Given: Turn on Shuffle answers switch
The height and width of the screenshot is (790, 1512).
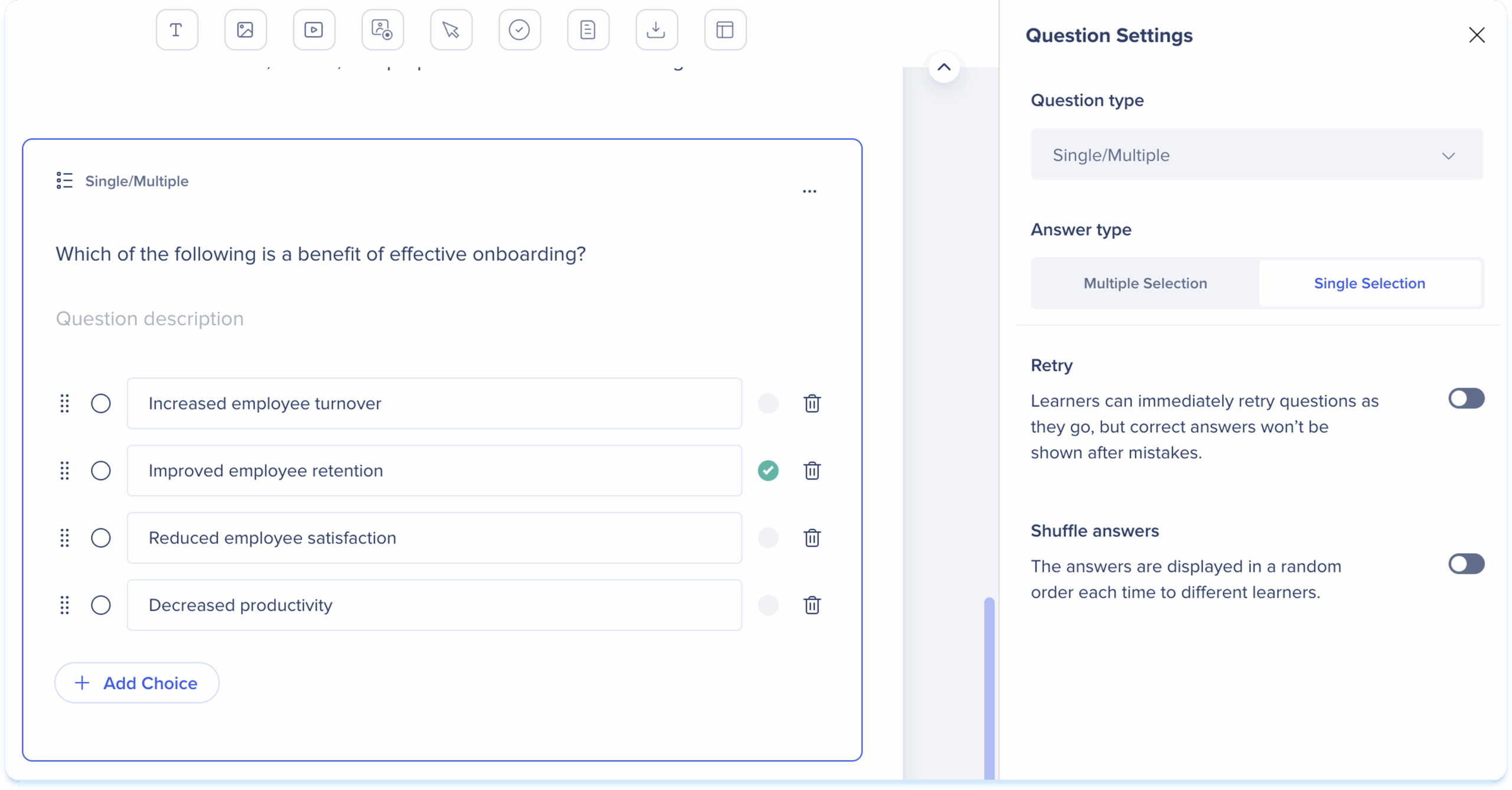Looking at the screenshot, I should (1466, 564).
